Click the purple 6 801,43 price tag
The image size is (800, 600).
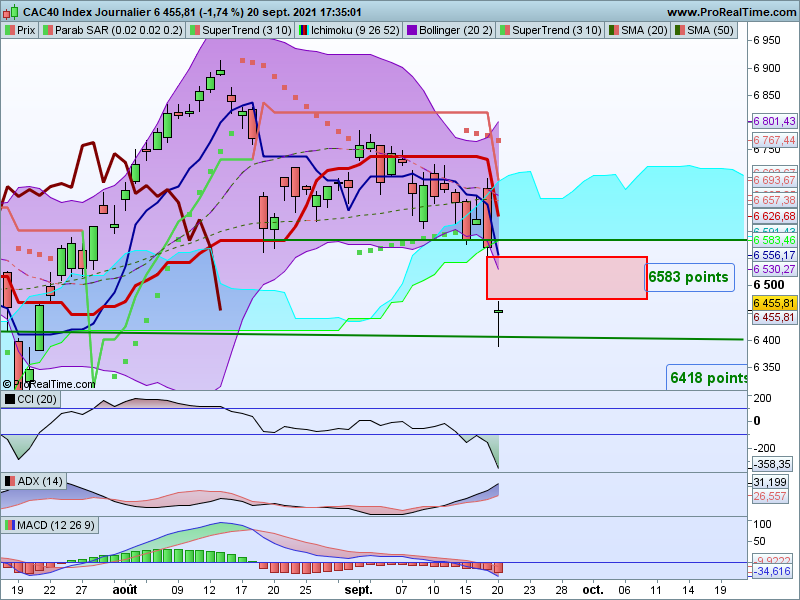click(x=774, y=121)
